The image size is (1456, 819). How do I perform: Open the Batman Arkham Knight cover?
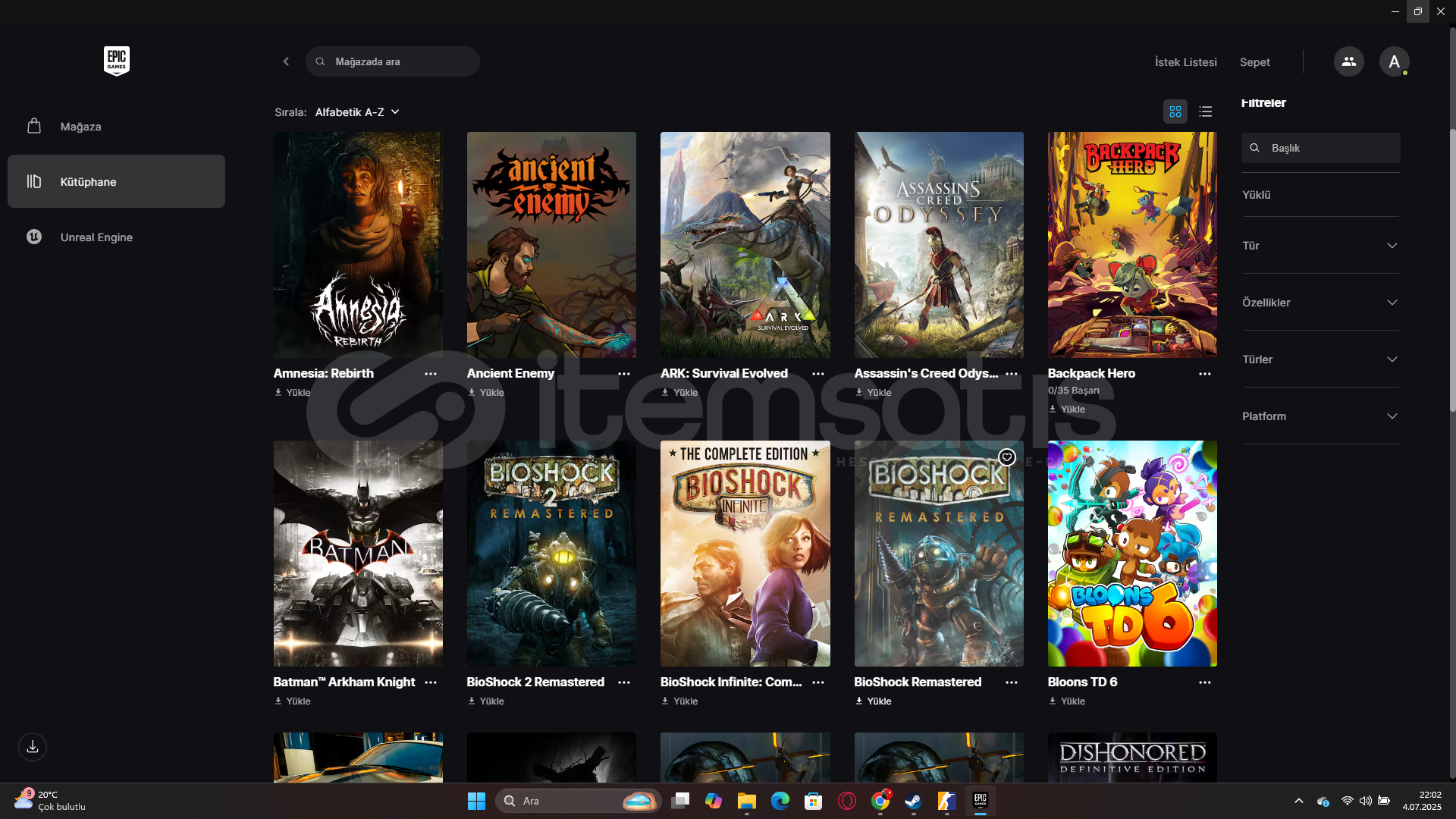coord(358,554)
